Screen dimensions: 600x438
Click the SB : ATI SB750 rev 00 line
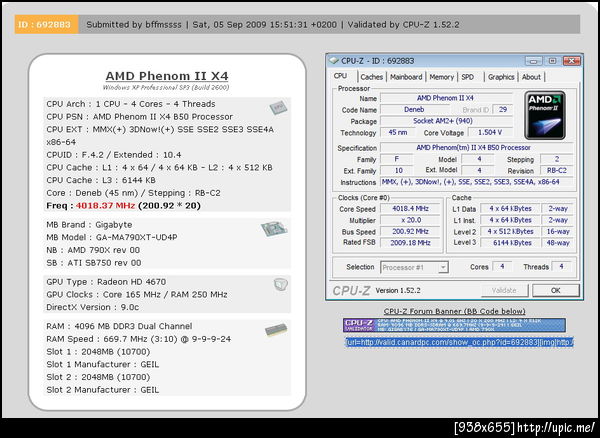94,263
